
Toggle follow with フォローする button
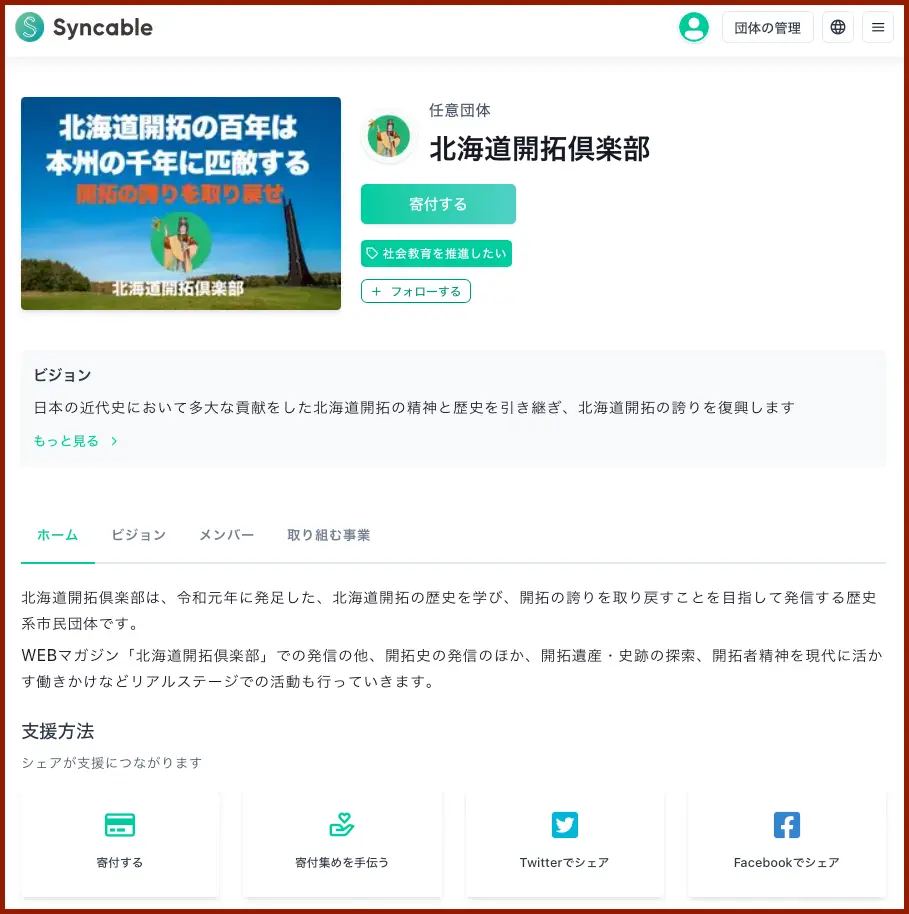(x=416, y=291)
